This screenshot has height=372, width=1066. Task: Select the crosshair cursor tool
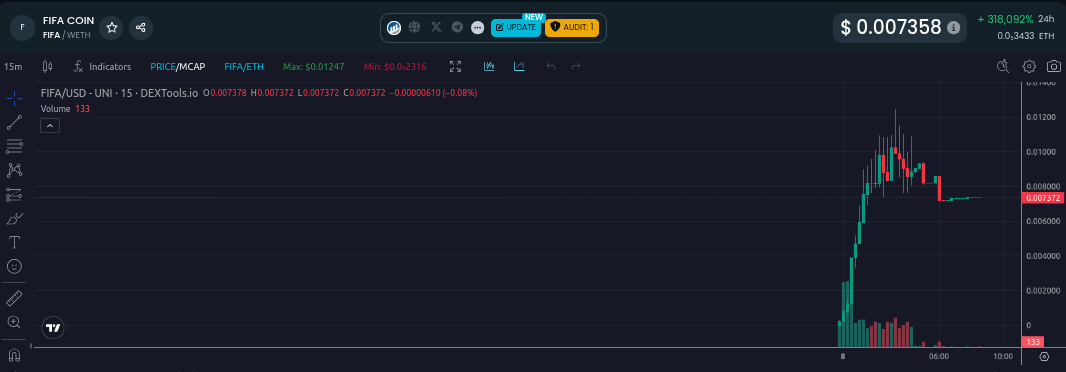coord(14,99)
